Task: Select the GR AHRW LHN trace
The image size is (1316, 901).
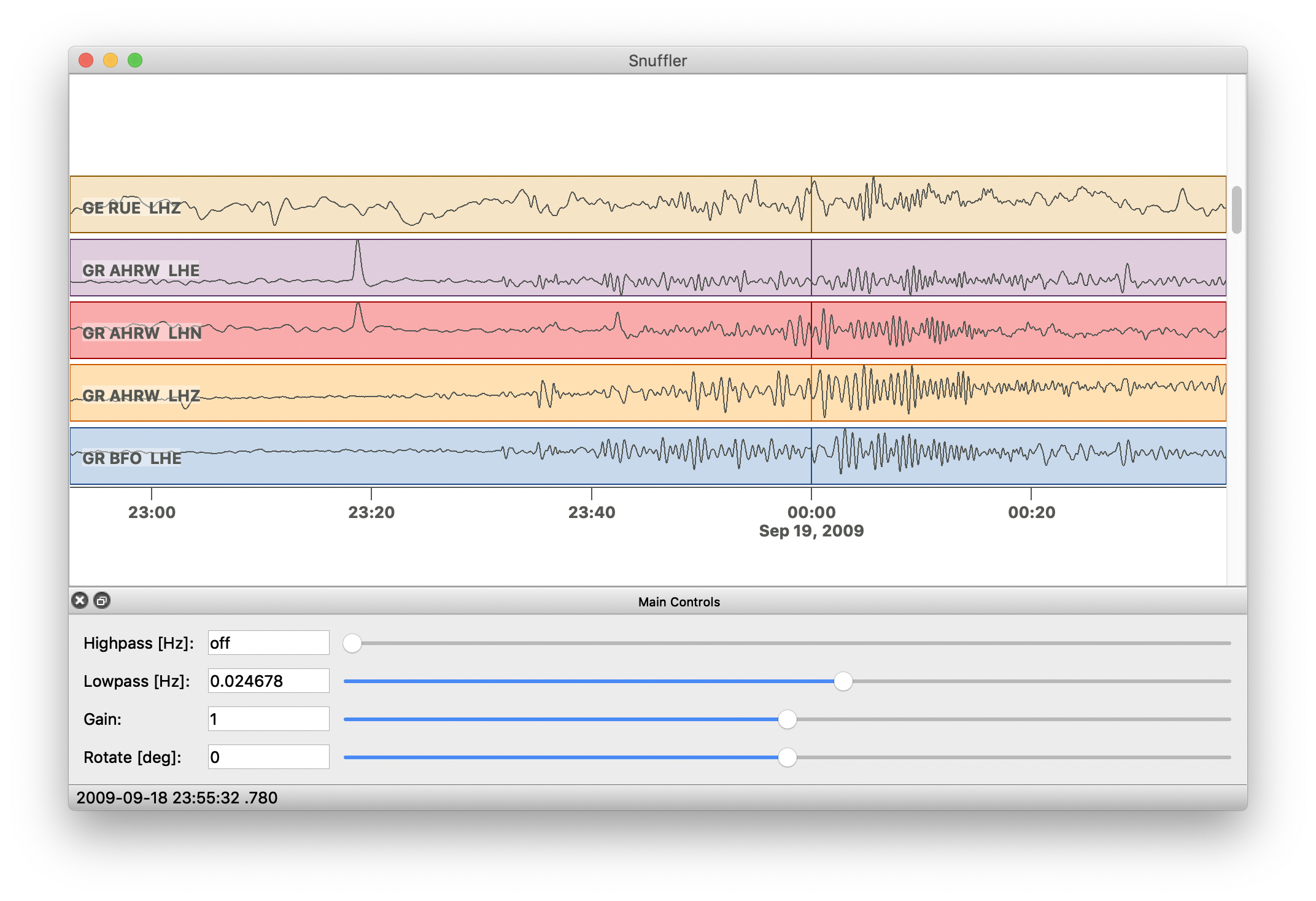Action: point(648,330)
